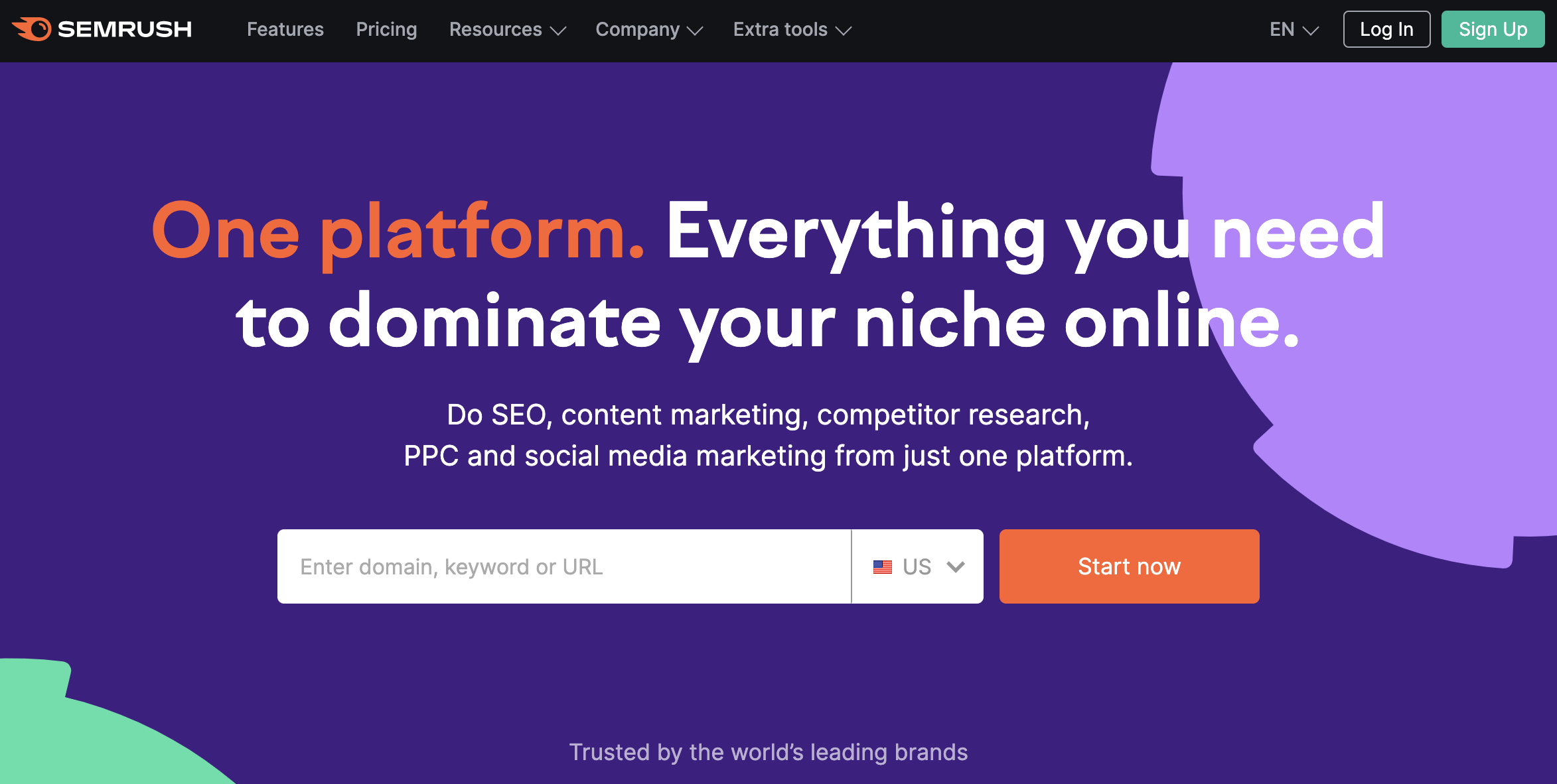
Task: Click the chevron next to EN
Action: tap(1311, 31)
